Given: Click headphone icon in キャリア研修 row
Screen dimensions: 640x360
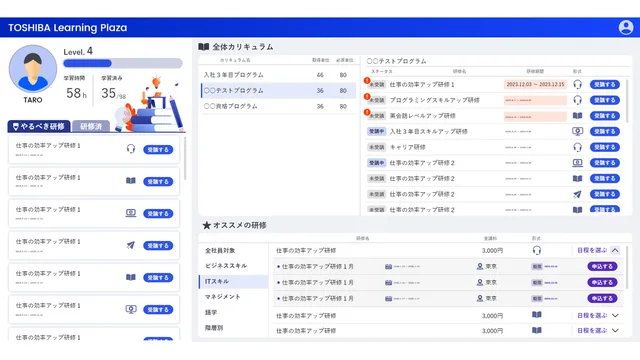Looking at the screenshot, I should coord(577,147).
